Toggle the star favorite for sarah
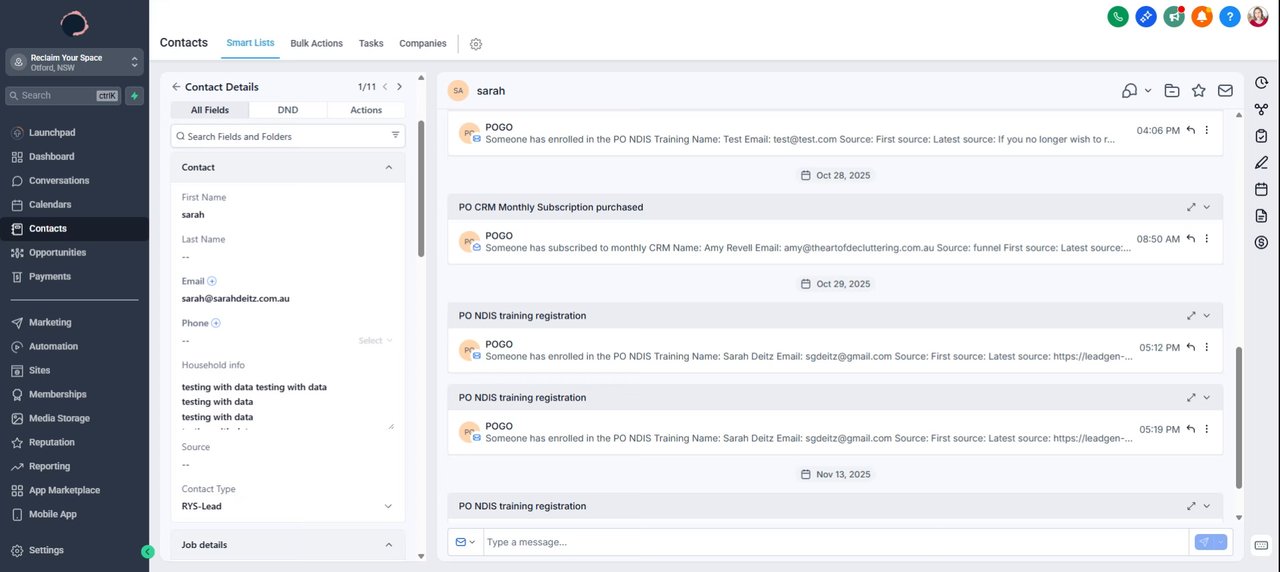Viewport: 1280px width, 572px height. 1199,91
